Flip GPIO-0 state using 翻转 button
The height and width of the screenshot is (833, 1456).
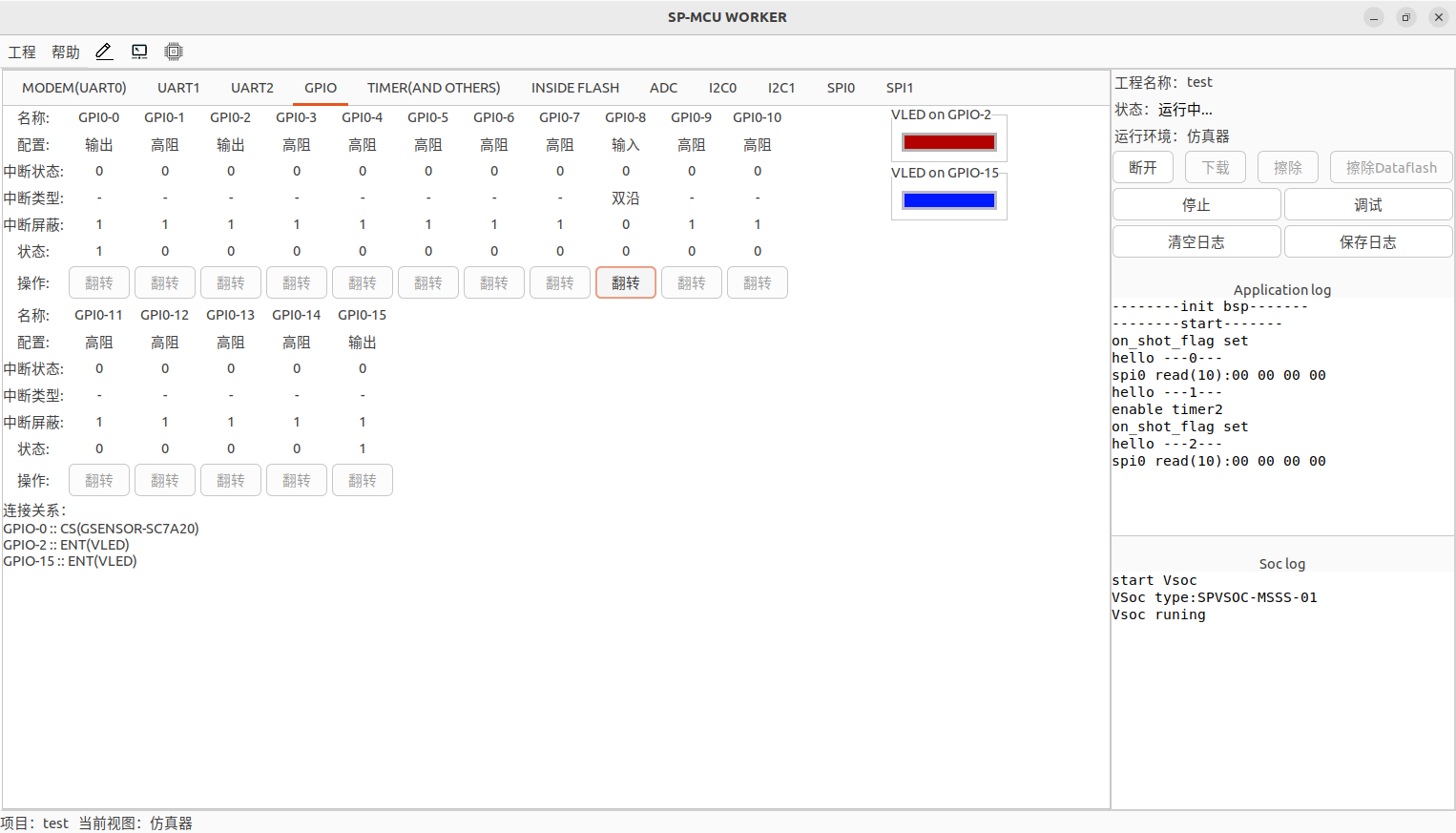(x=99, y=282)
